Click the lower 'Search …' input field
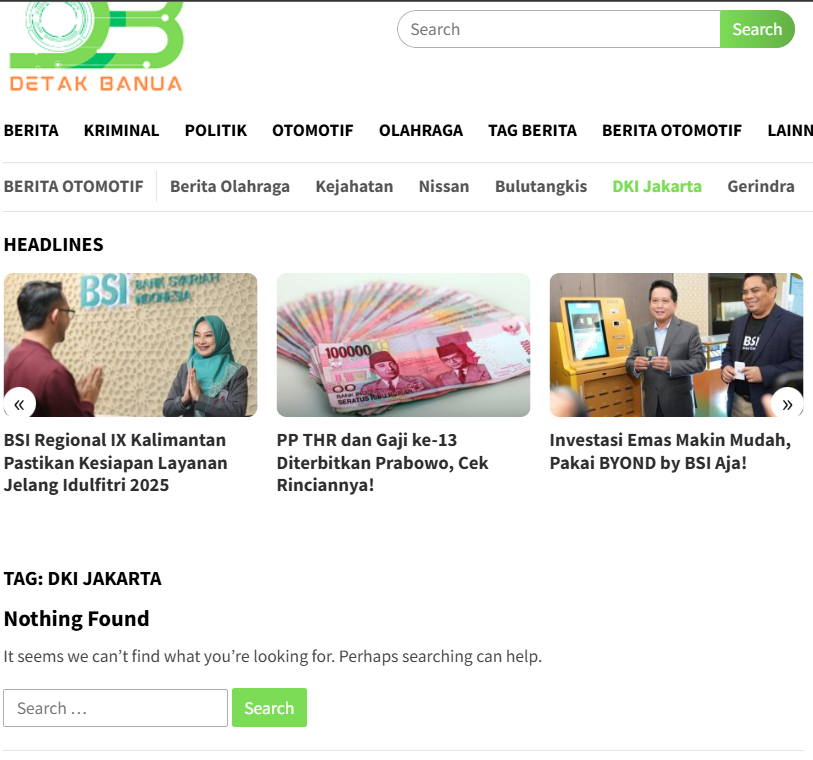This screenshot has width=813, height=760. tap(116, 708)
